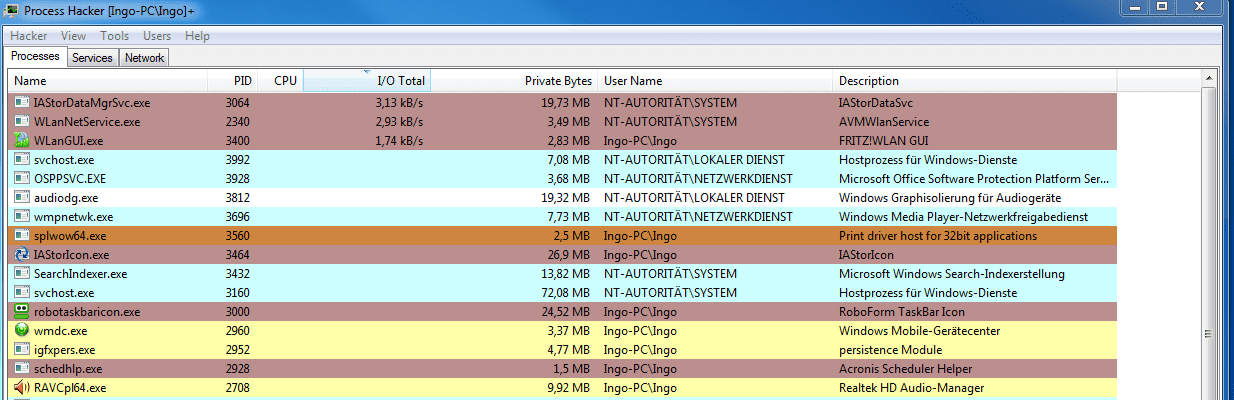Click the 26,9 MB private bytes value
This screenshot has height=400, width=1234.
[570, 254]
